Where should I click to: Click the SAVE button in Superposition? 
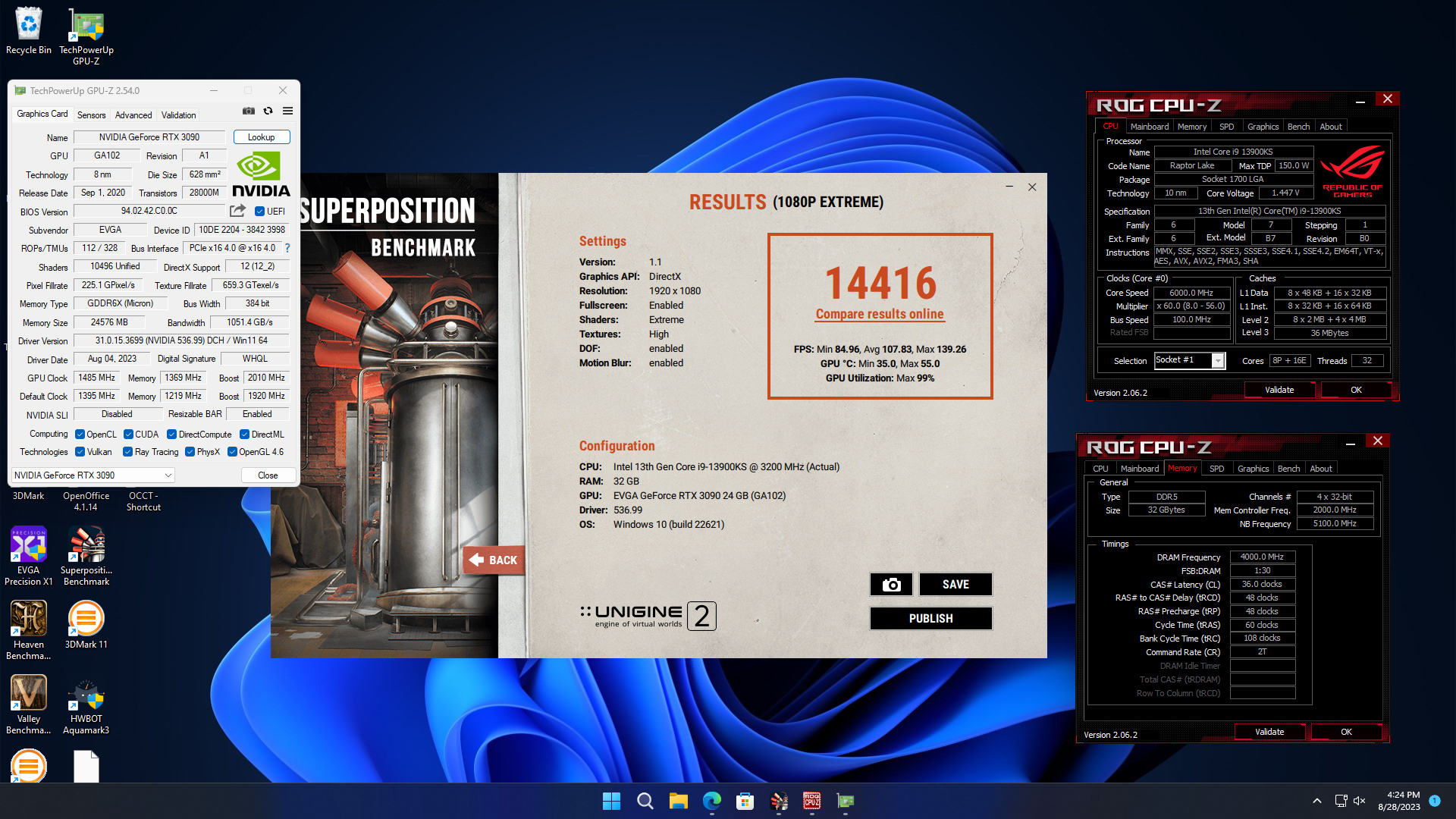(x=955, y=585)
